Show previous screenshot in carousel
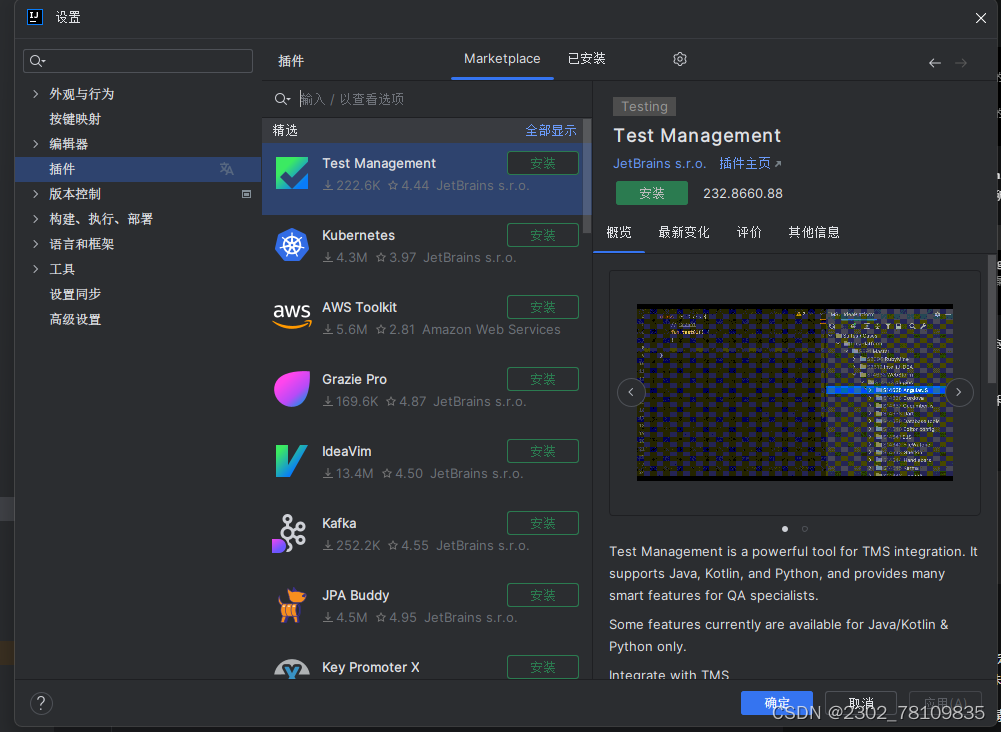This screenshot has width=1001, height=732. (631, 392)
